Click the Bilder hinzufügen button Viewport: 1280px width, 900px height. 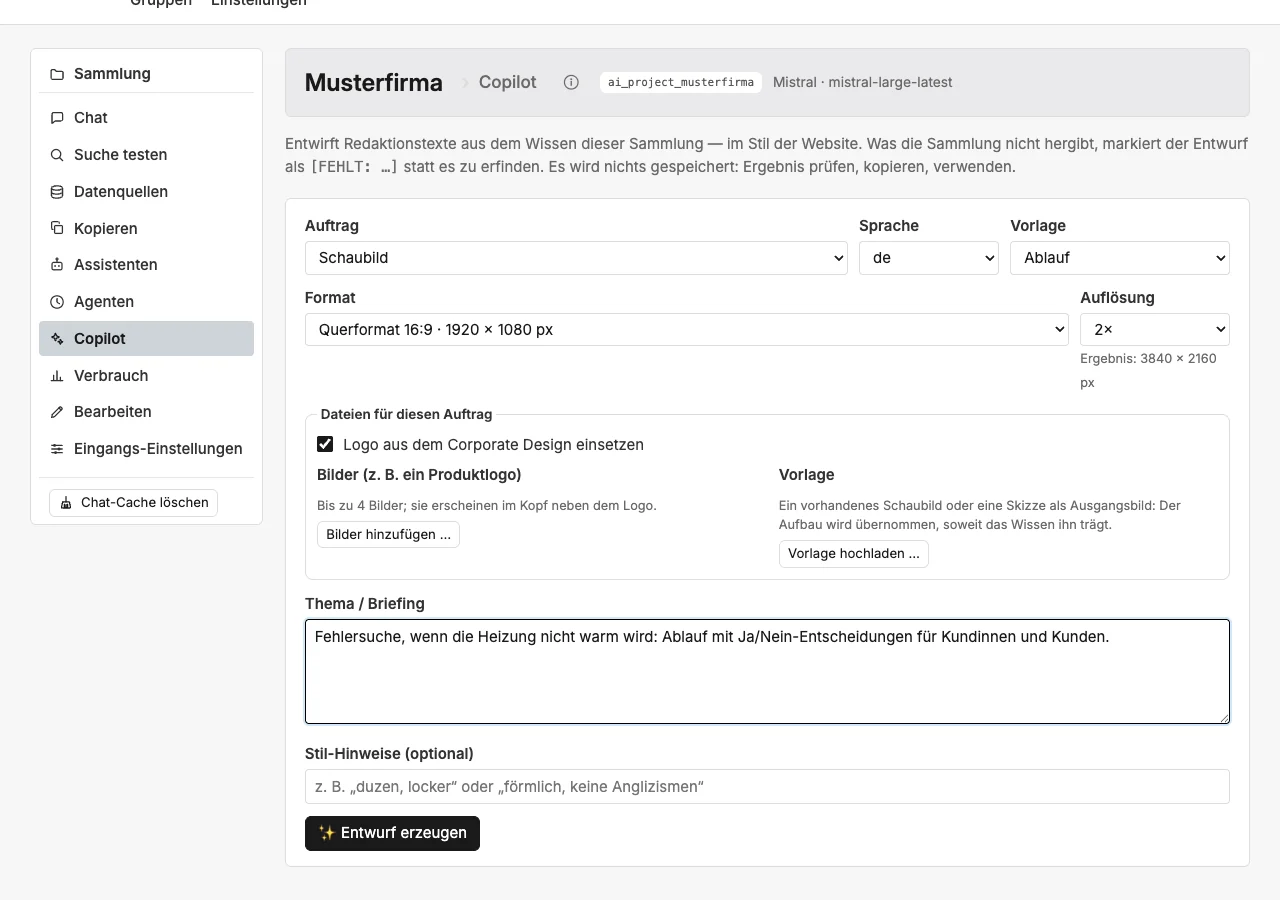pyautogui.click(x=388, y=534)
